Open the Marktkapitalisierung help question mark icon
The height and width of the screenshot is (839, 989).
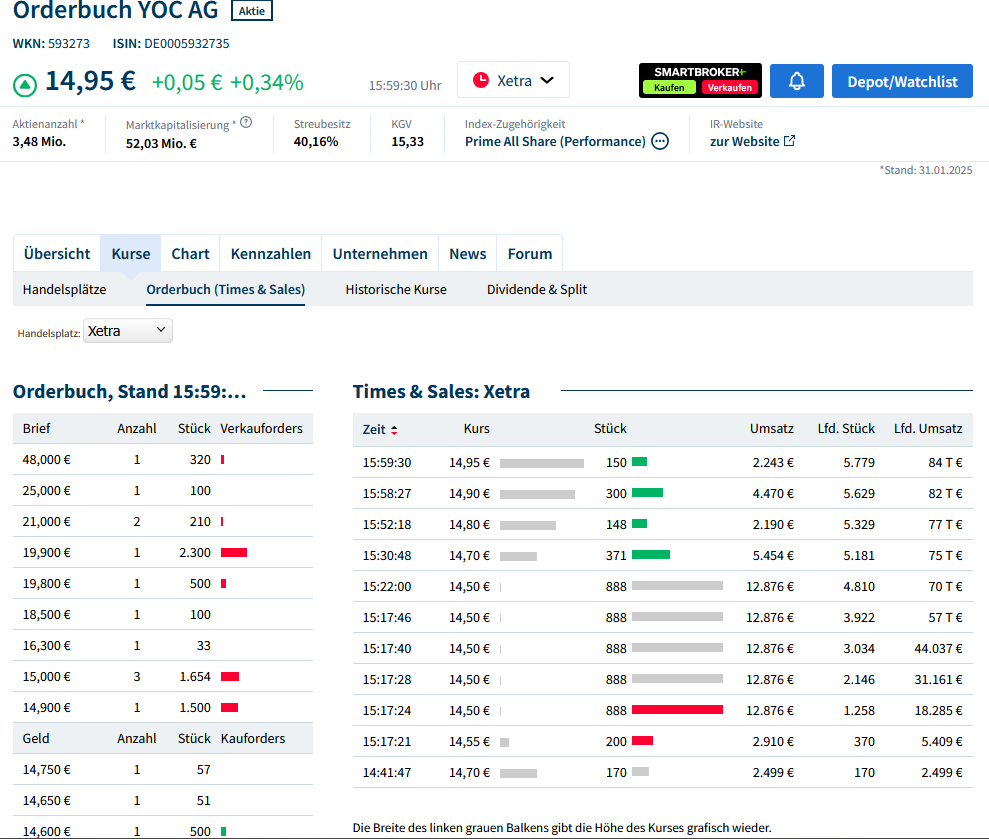246,123
